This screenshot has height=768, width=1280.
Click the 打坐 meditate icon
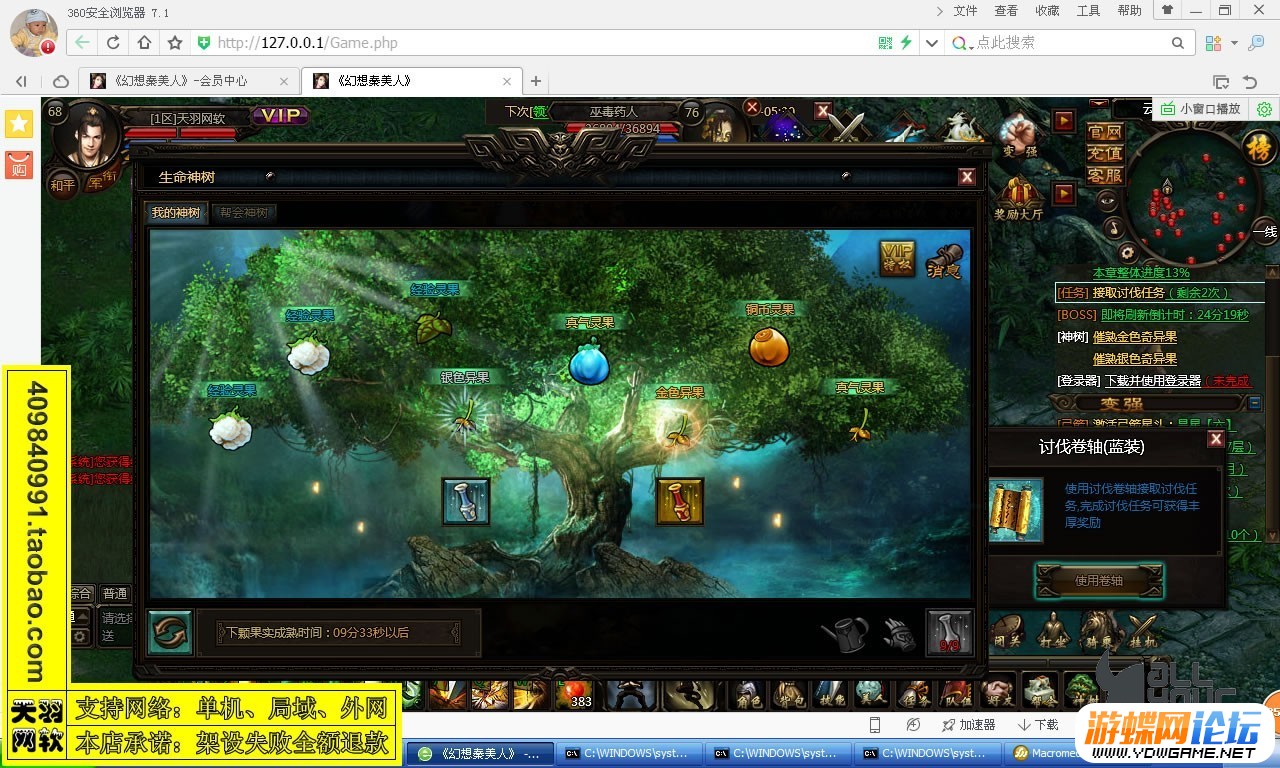1054,630
